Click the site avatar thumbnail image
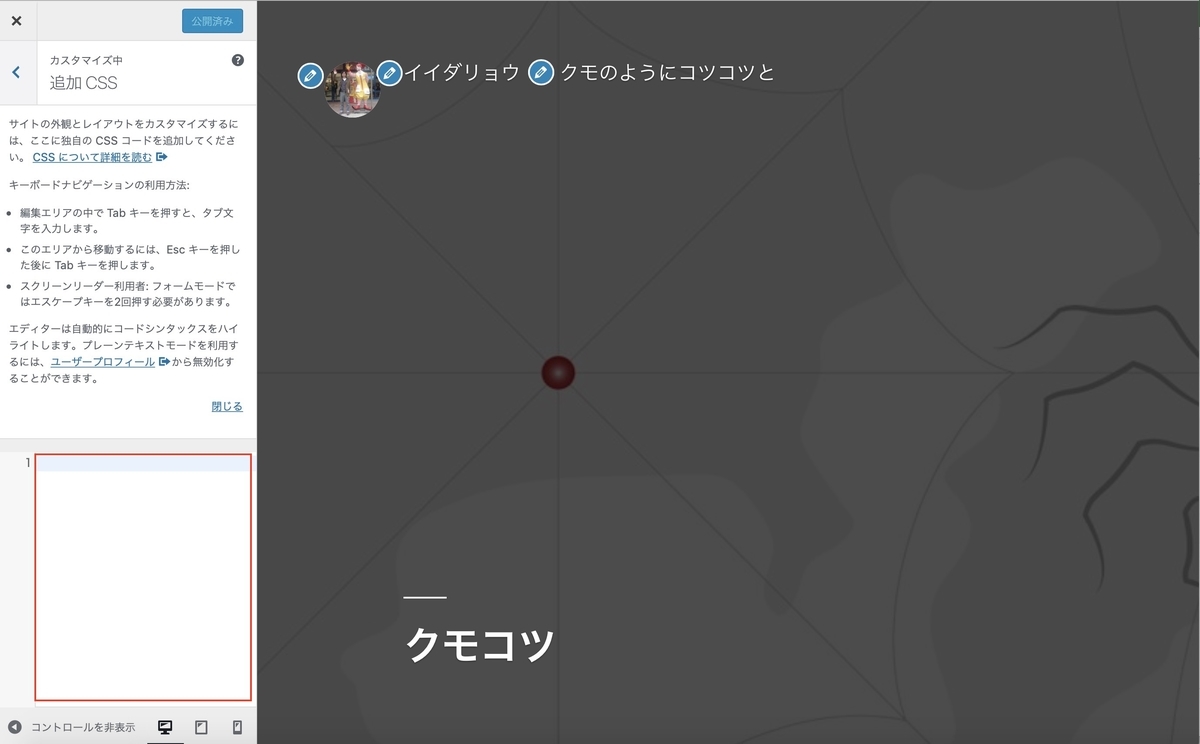The height and width of the screenshot is (744, 1200). (x=353, y=90)
